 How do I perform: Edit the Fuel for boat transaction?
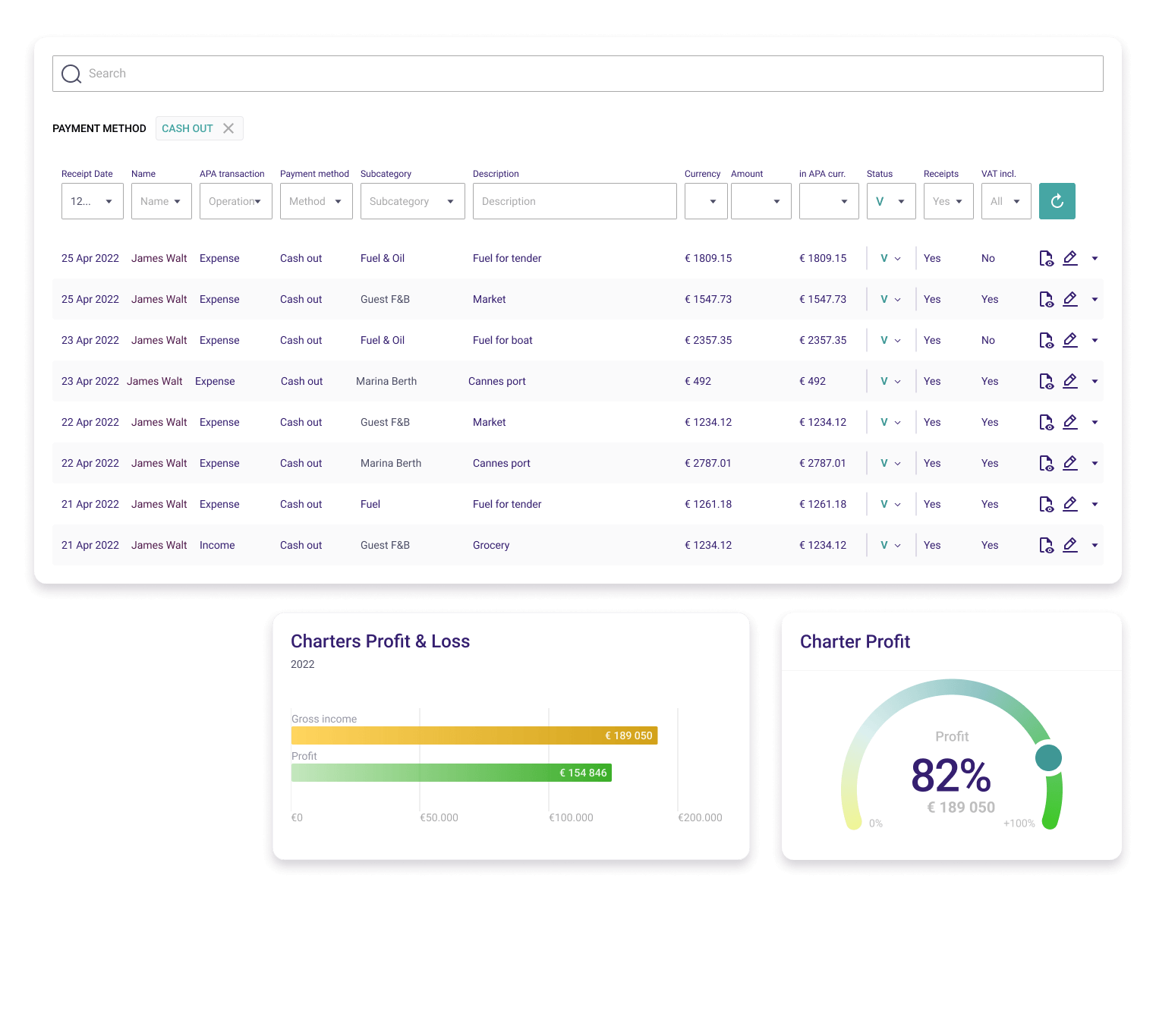tap(1070, 340)
